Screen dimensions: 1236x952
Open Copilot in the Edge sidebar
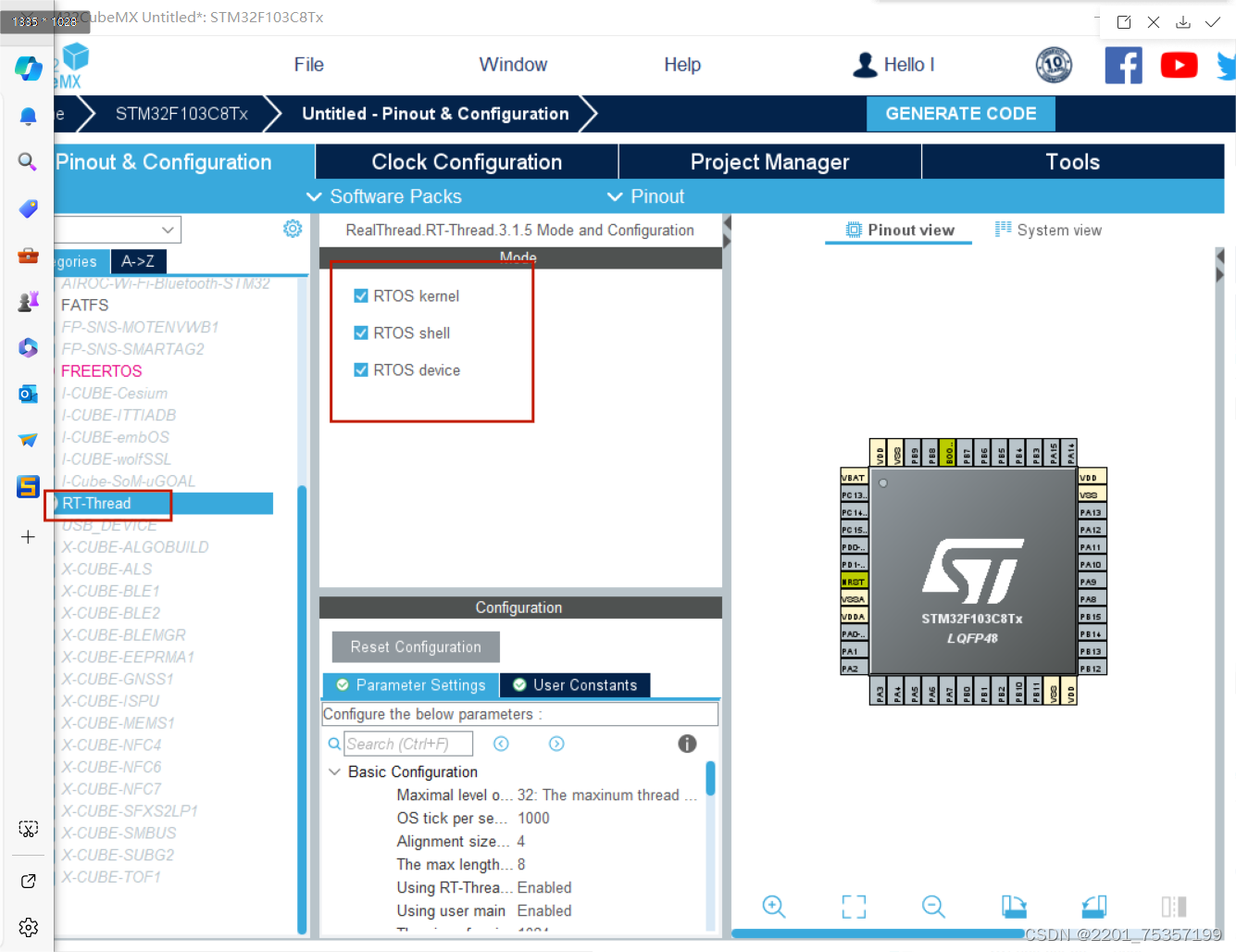coord(28,68)
